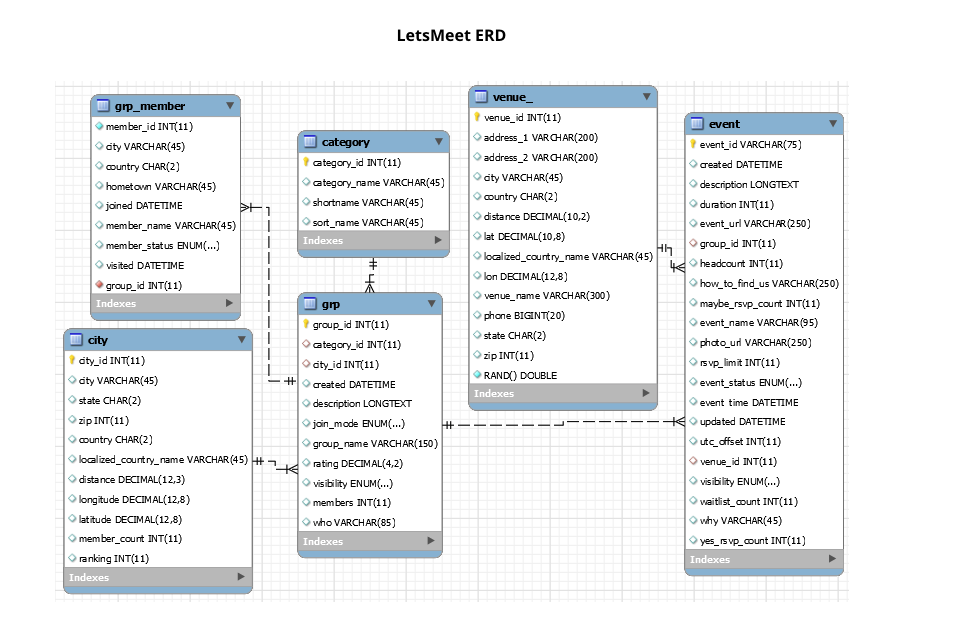The image size is (973, 630).
Task: Select the venue_name VARCHAR(300) column row
Action: tap(540, 296)
